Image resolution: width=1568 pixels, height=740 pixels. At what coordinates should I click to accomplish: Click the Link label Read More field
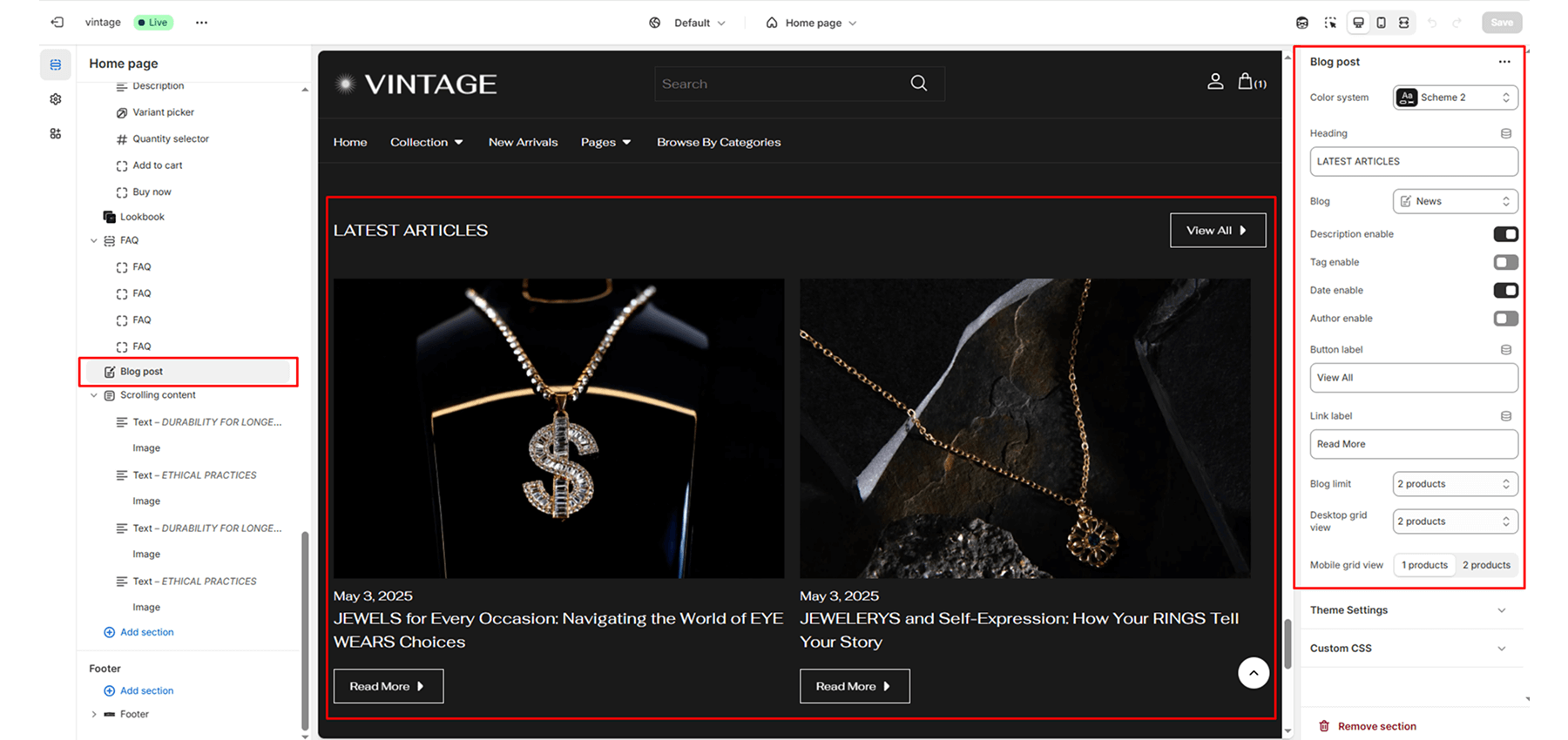[1414, 444]
